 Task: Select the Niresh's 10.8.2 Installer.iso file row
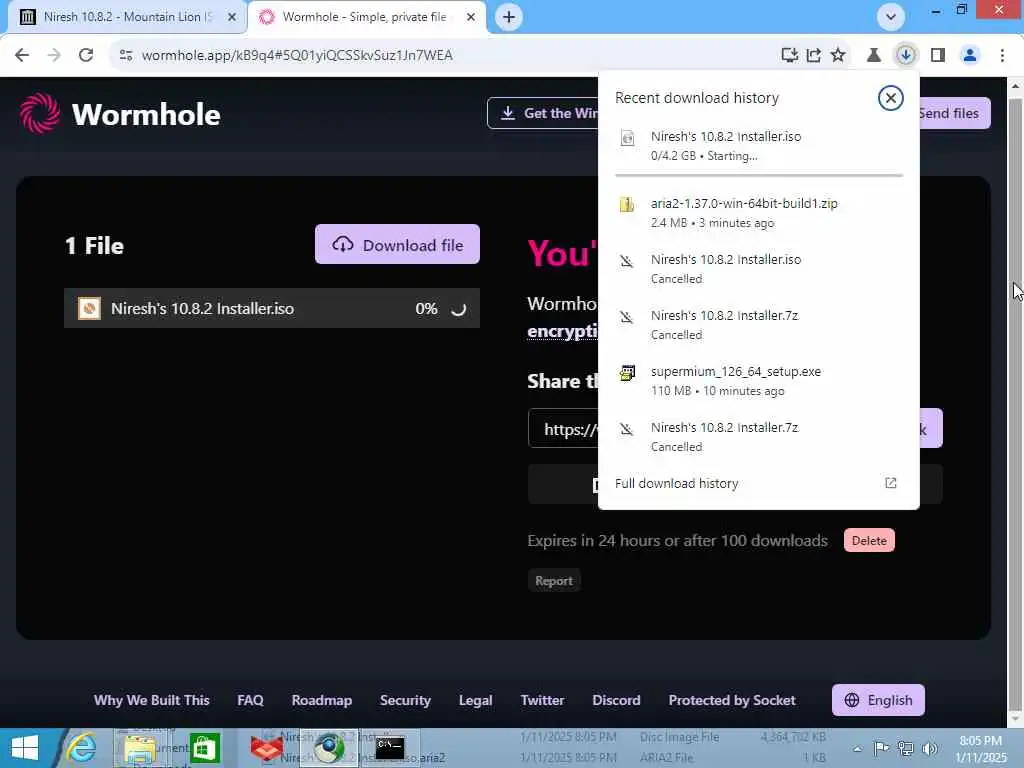(x=272, y=308)
